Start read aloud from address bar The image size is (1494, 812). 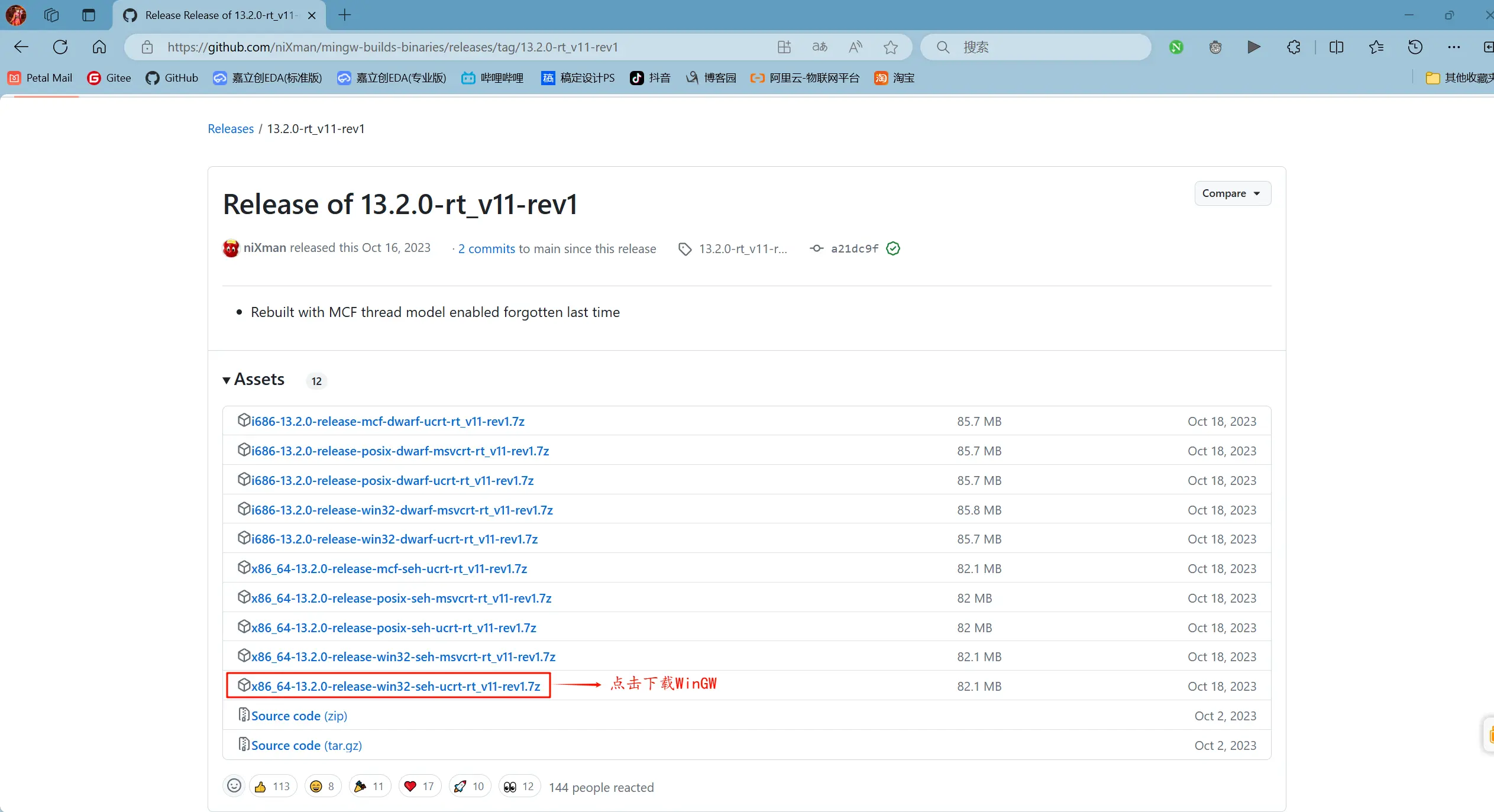855,47
